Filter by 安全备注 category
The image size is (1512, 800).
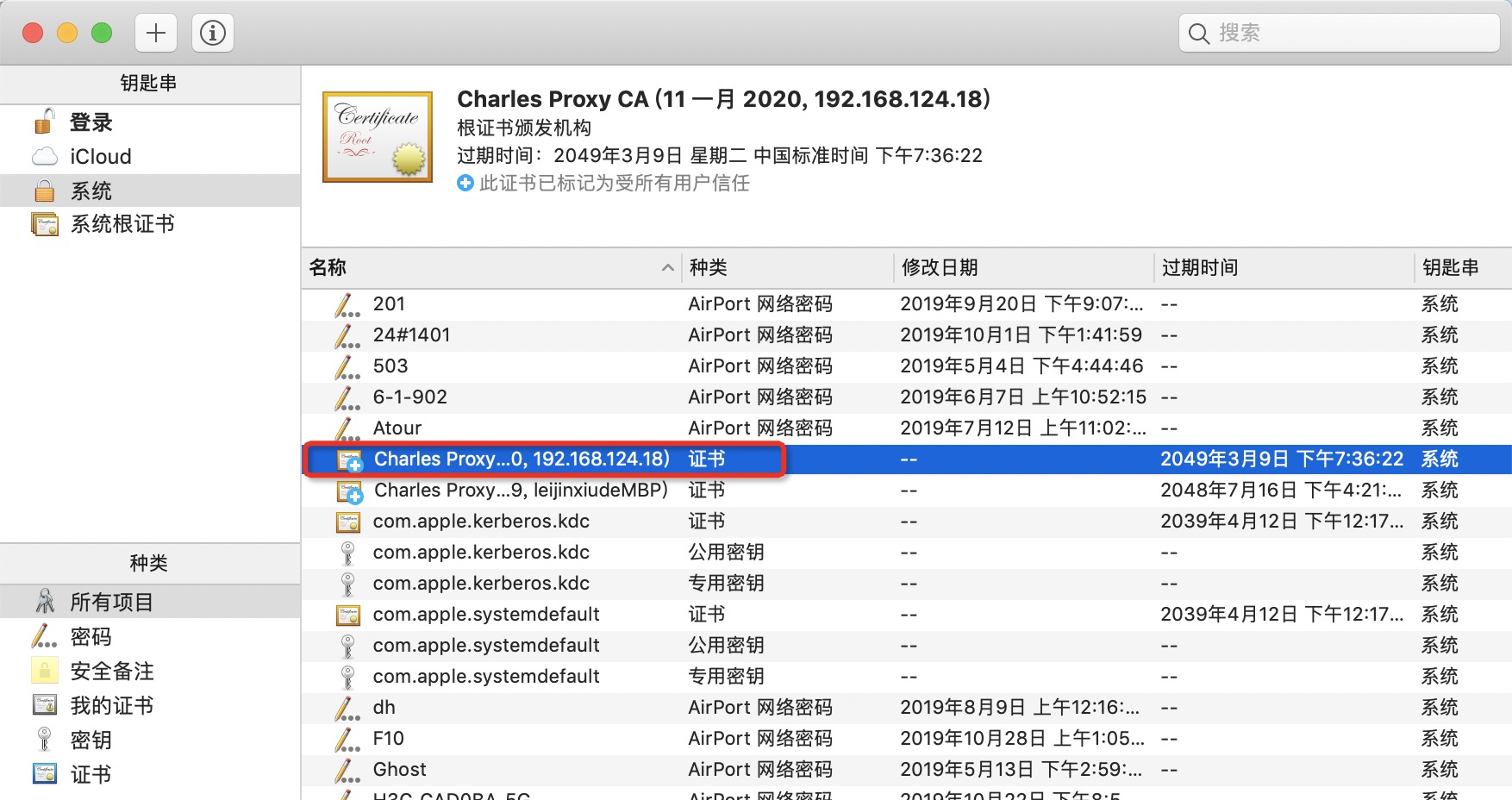click(x=150, y=671)
